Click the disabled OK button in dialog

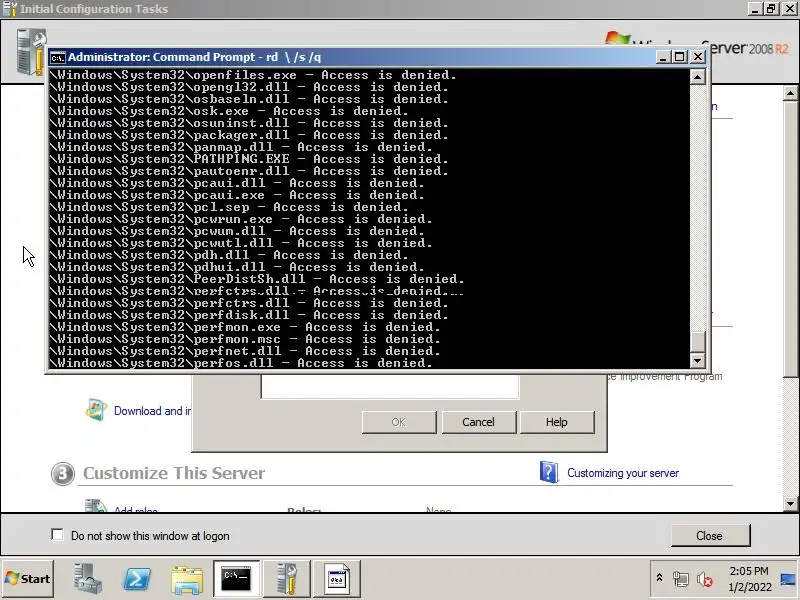coord(399,422)
